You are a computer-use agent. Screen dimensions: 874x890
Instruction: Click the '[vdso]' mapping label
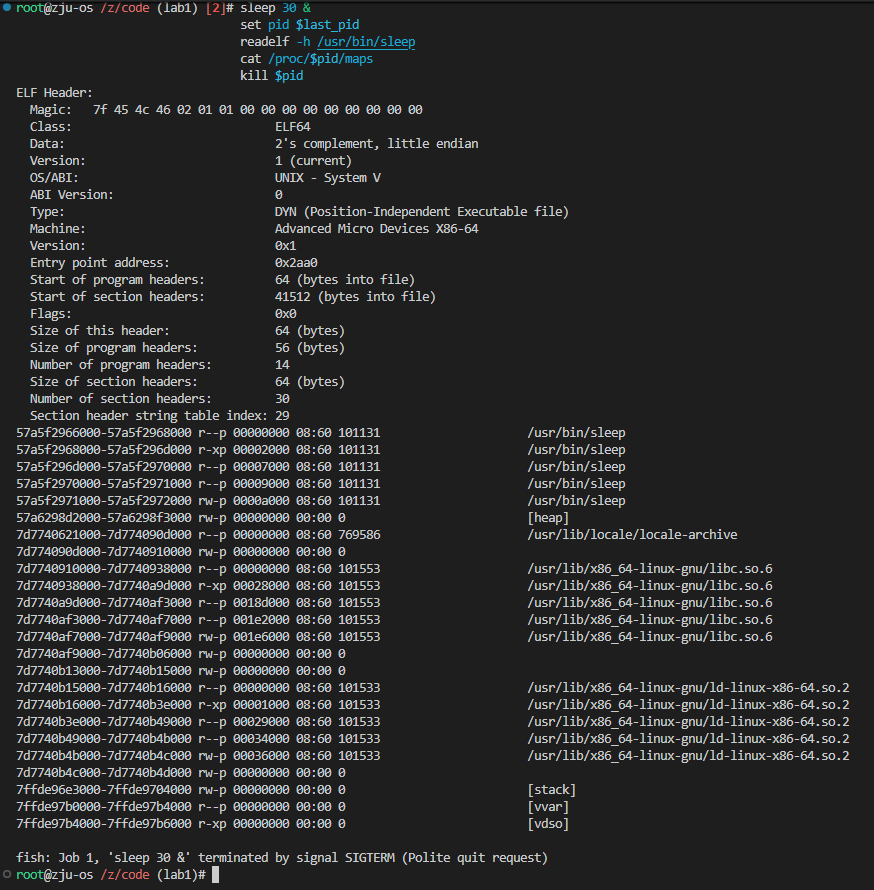[548, 824]
